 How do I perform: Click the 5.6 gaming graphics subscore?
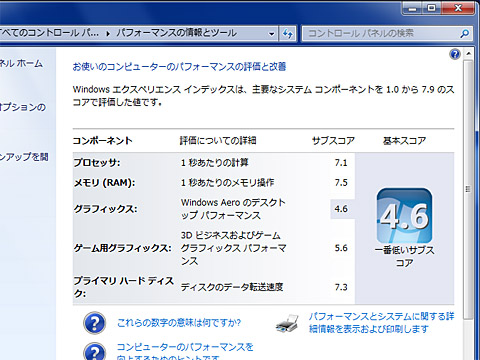click(x=341, y=248)
